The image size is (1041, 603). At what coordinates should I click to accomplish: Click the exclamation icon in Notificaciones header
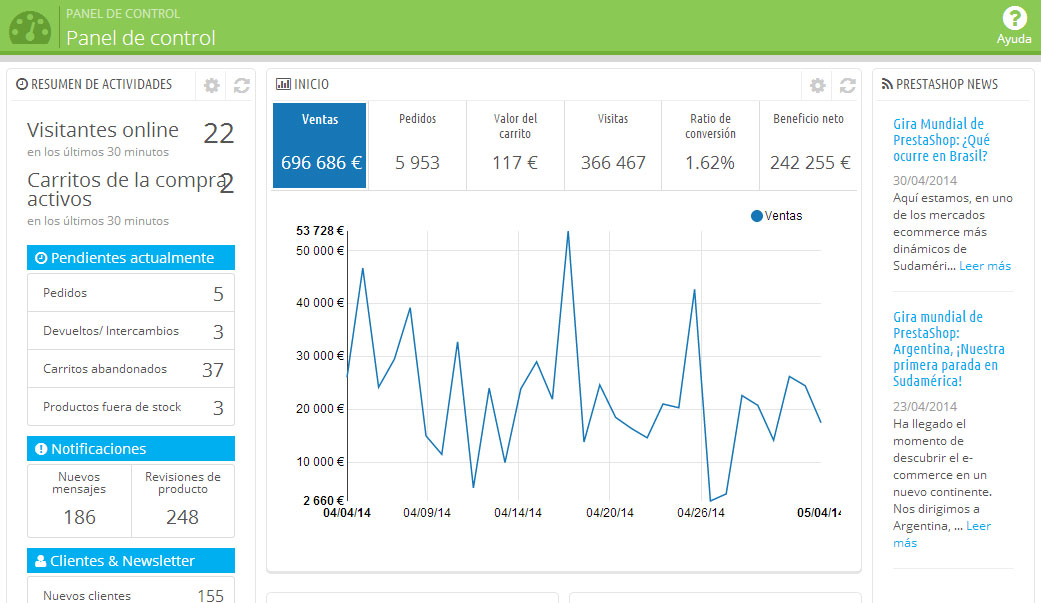pos(41,449)
